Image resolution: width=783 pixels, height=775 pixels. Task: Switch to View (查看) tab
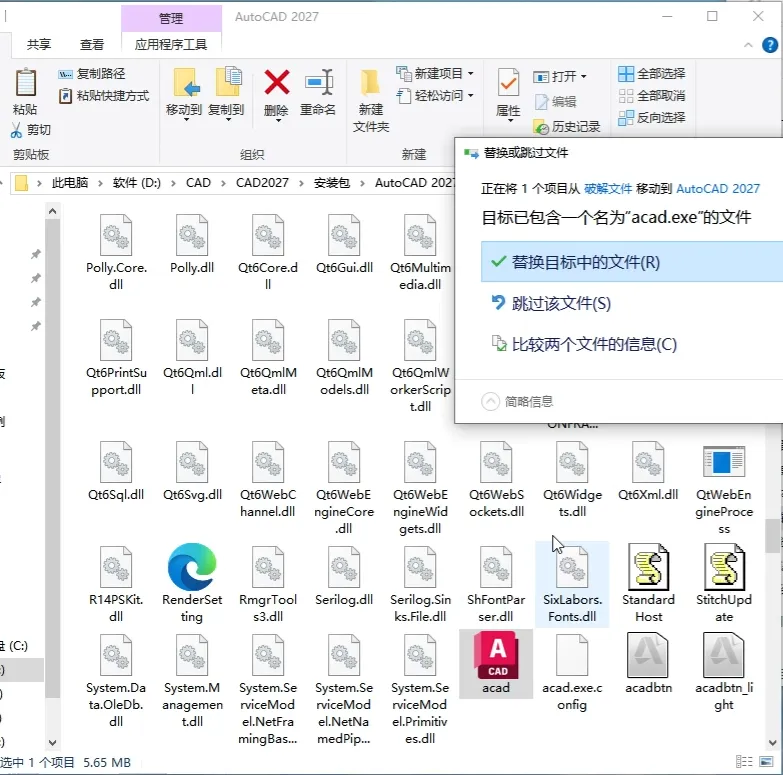click(x=92, y=44)
